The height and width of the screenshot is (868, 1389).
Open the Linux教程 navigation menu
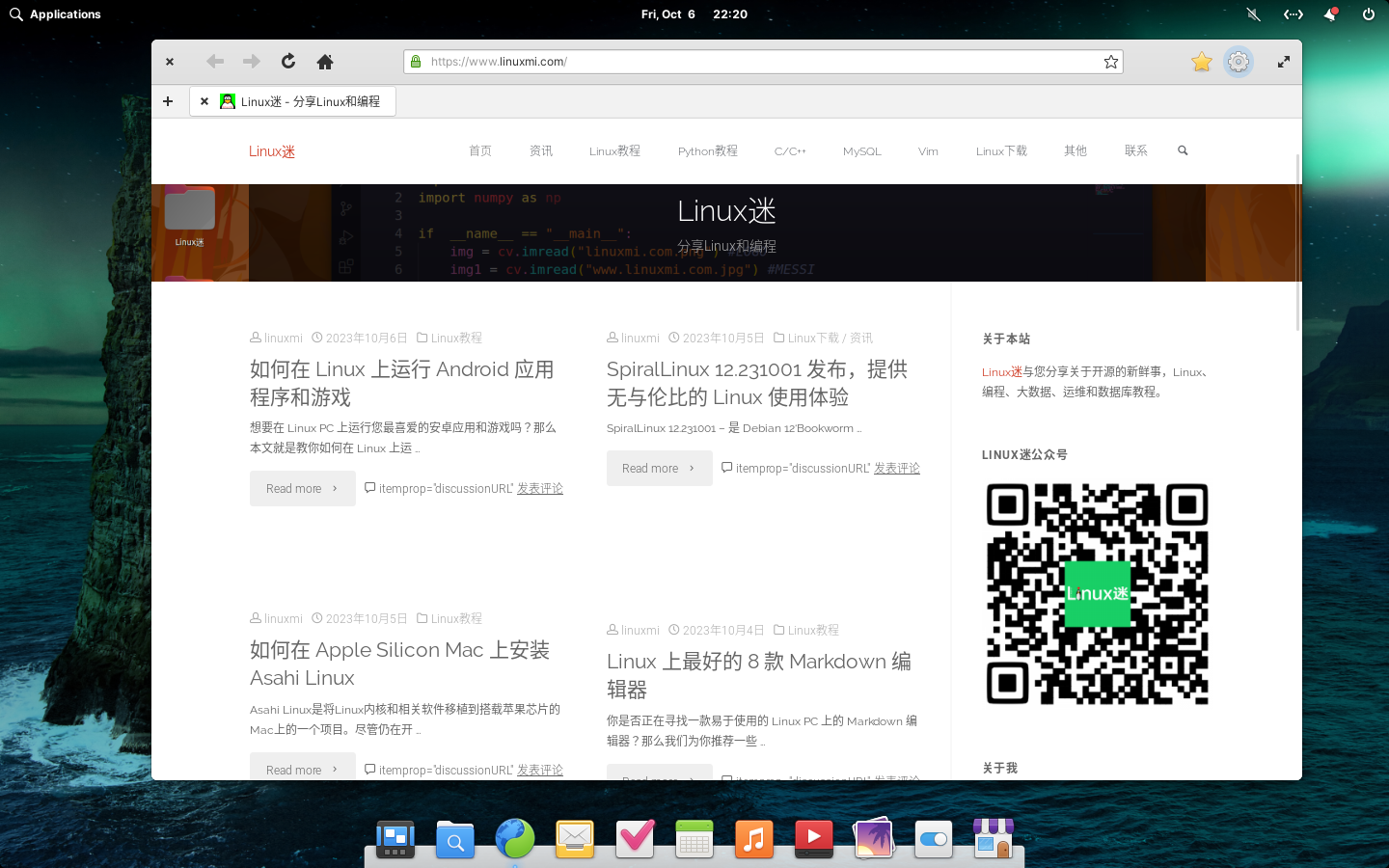(x=614, y=151)
